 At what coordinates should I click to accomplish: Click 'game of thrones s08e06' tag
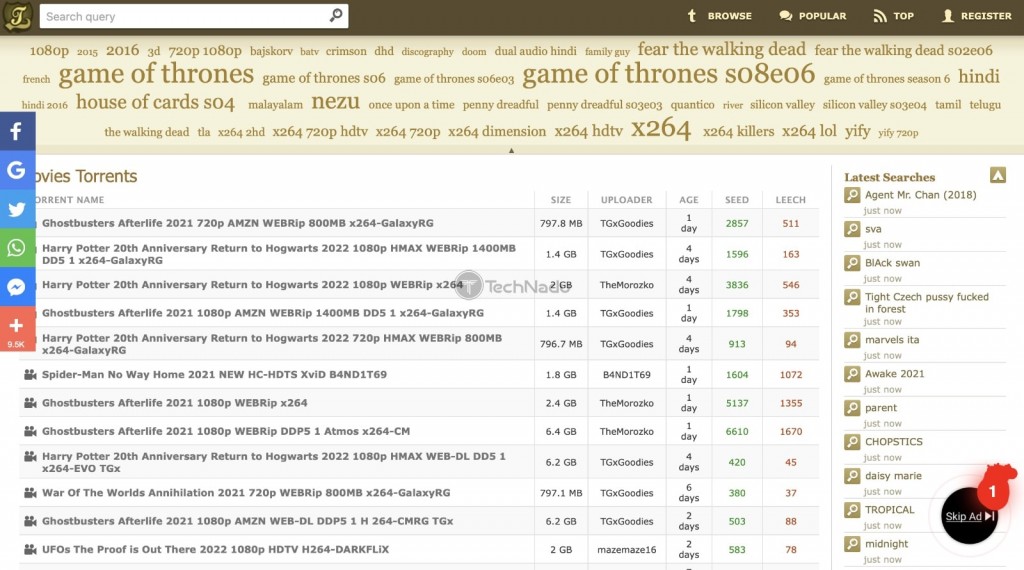click(x=669, y=74)
